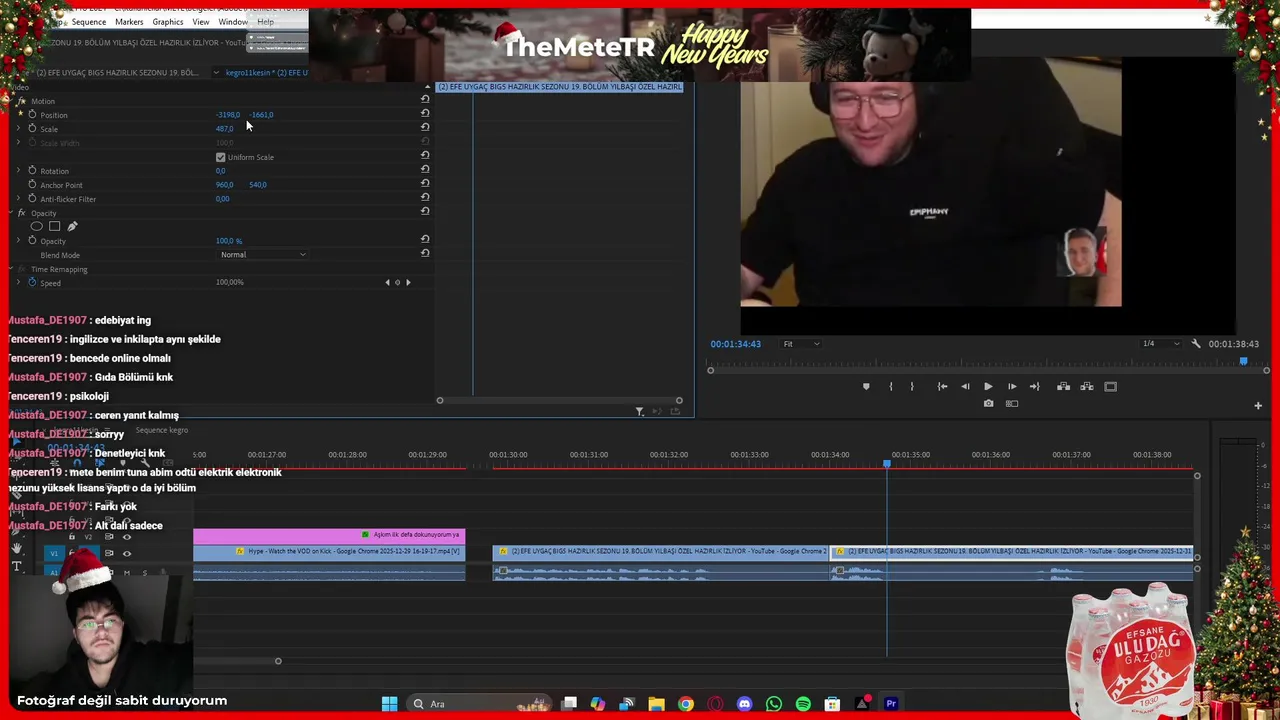The image size is (1280, 720).
Task: Reset the Motion effect
Action: 425,99
